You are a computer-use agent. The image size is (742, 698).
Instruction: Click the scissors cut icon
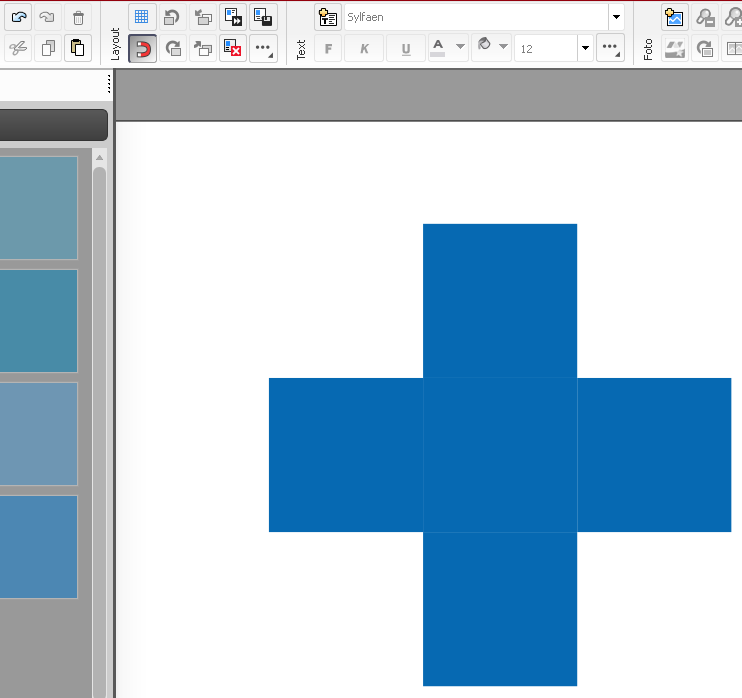pos(18,48)
